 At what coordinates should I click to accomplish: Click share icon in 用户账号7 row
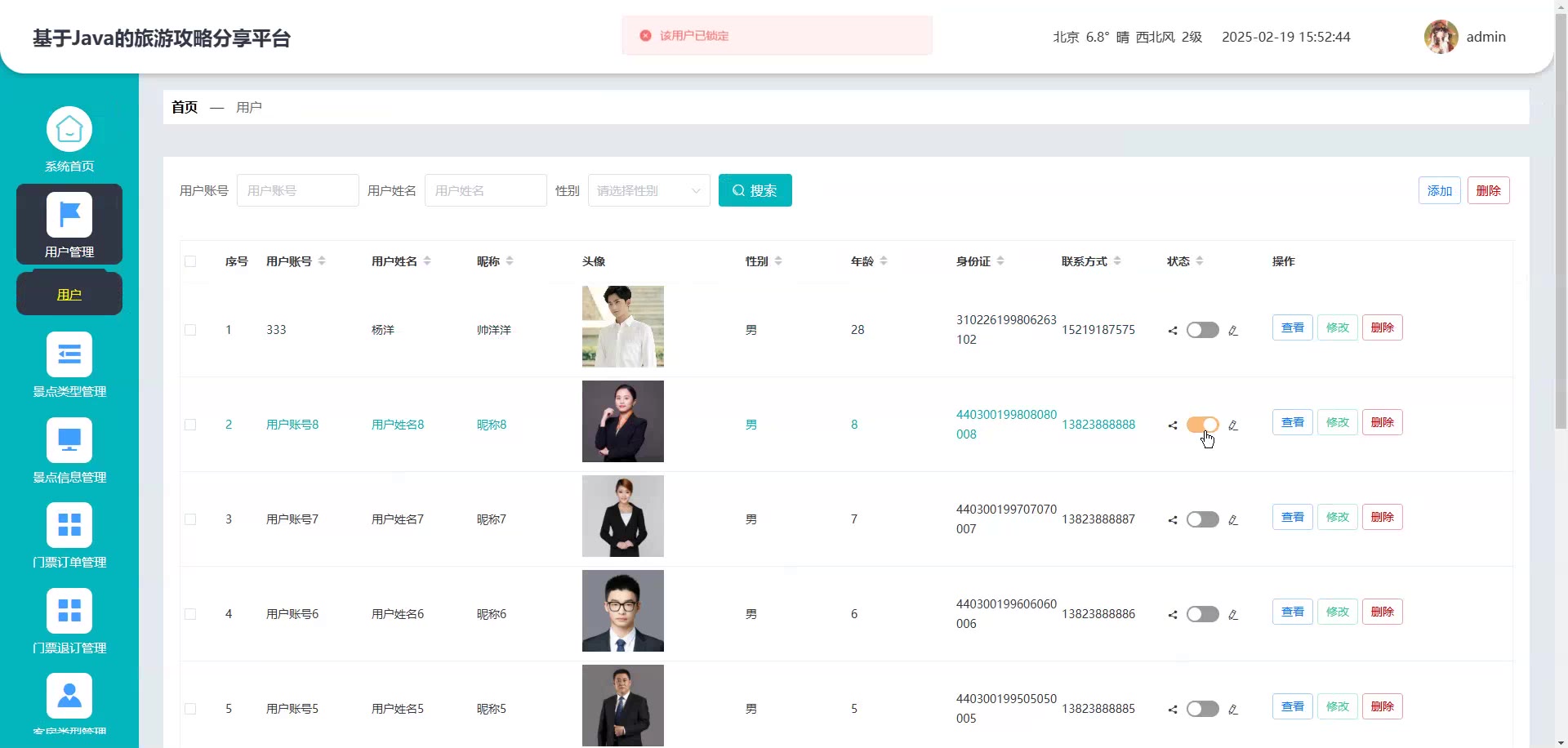click(1173, 520)
